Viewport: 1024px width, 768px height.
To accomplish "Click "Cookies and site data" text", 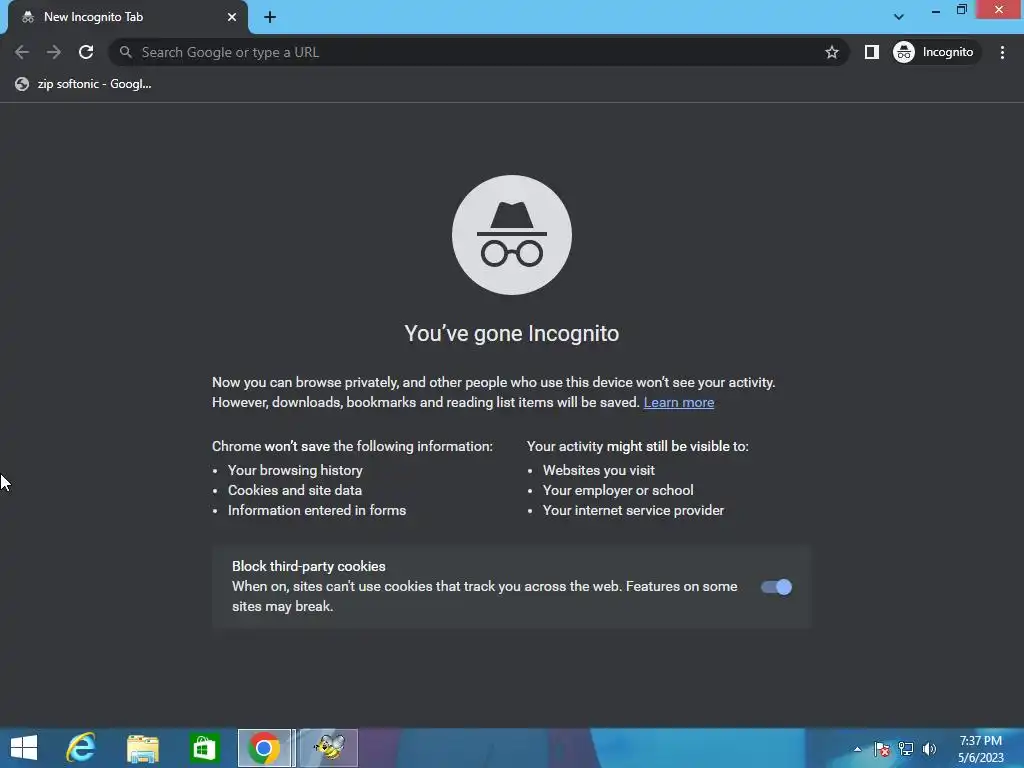I will (295, 490).
